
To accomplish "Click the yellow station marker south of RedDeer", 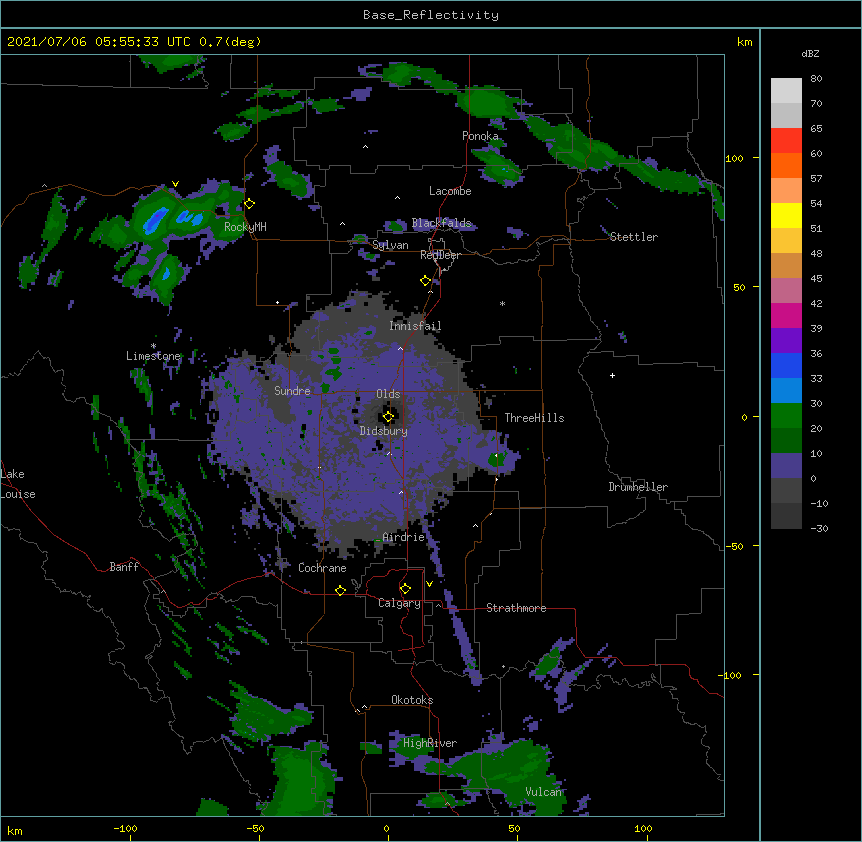I will 425,281.
